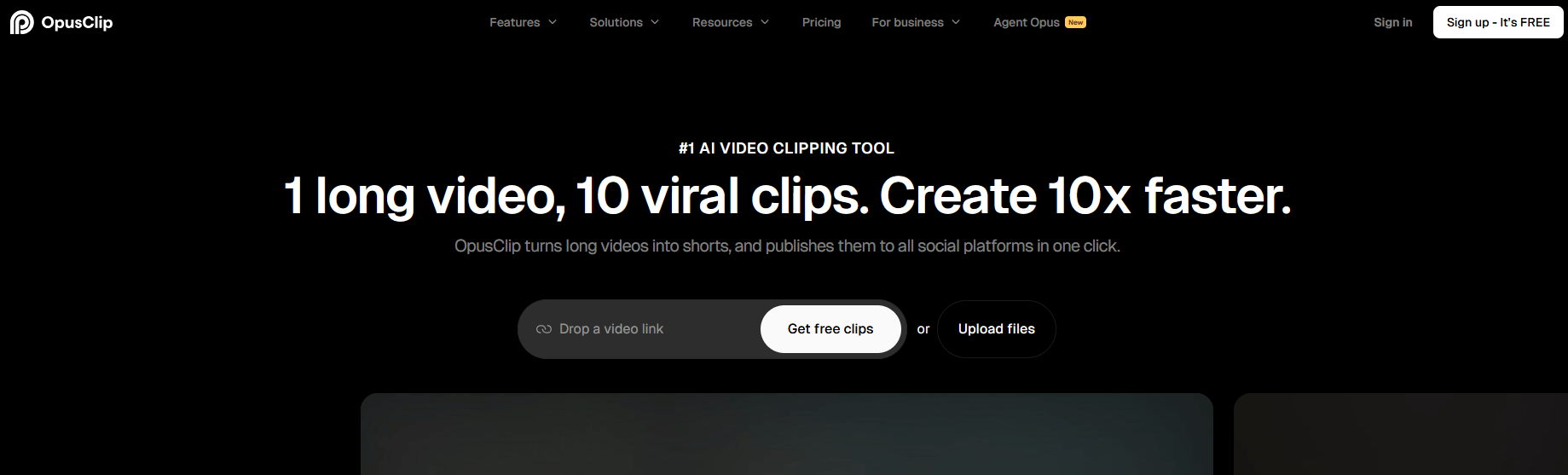This screenshot has height=475, width=1568.
Task: Click the 'OpusClip turns long videos into shorts' subtitle
Action: tap(787, 246)
